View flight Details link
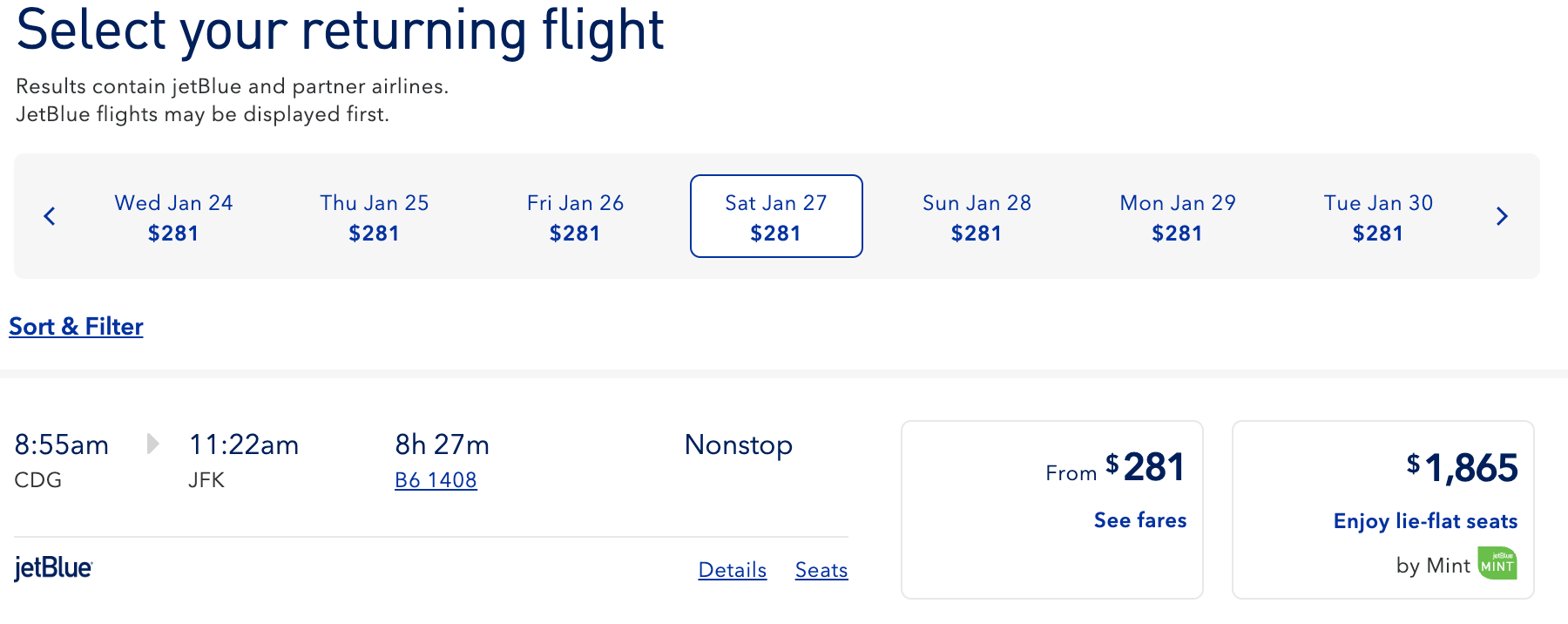 click(733, 570)
